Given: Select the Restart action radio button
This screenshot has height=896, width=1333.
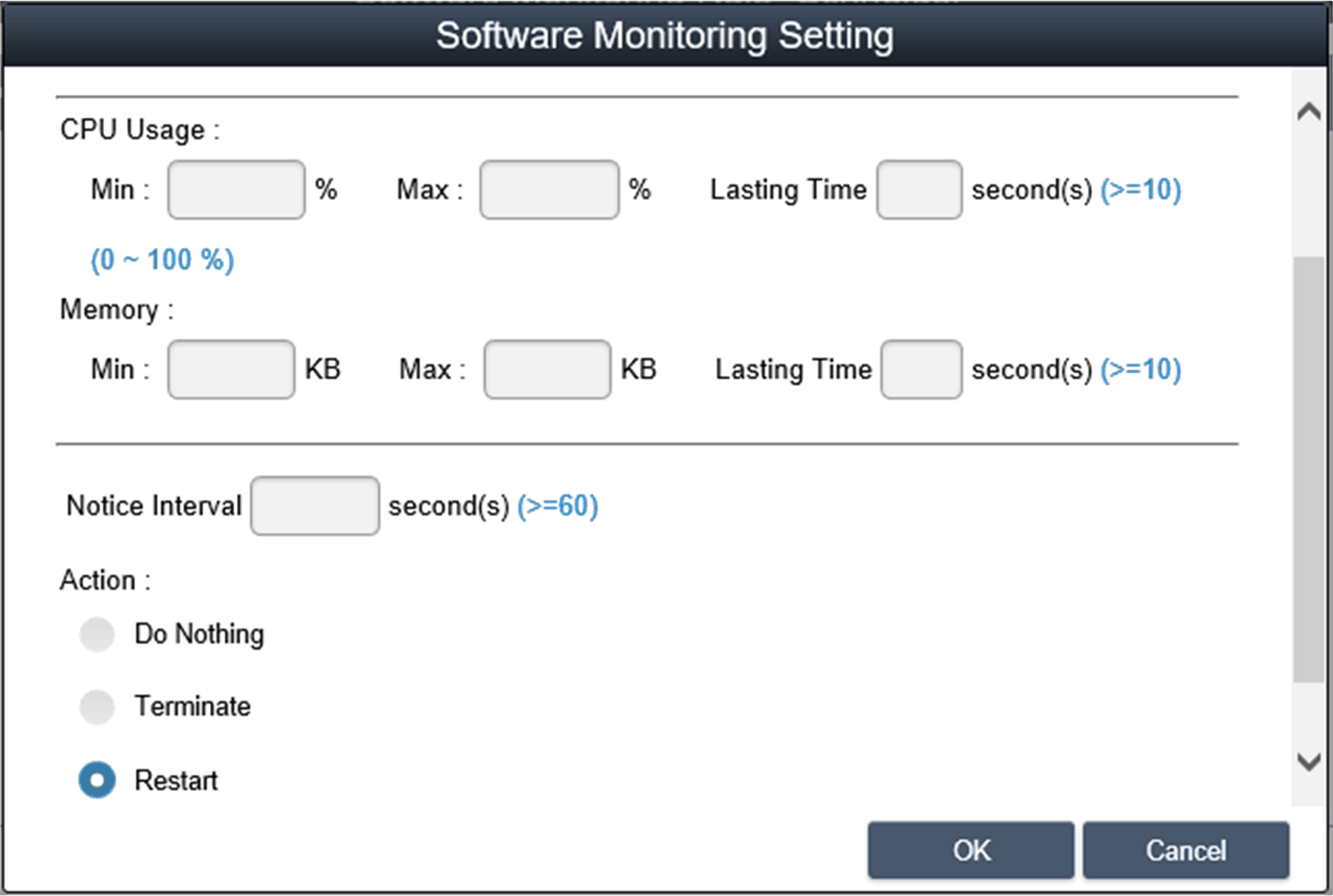Looking at the screenshot, I should (x=97, y=780).
